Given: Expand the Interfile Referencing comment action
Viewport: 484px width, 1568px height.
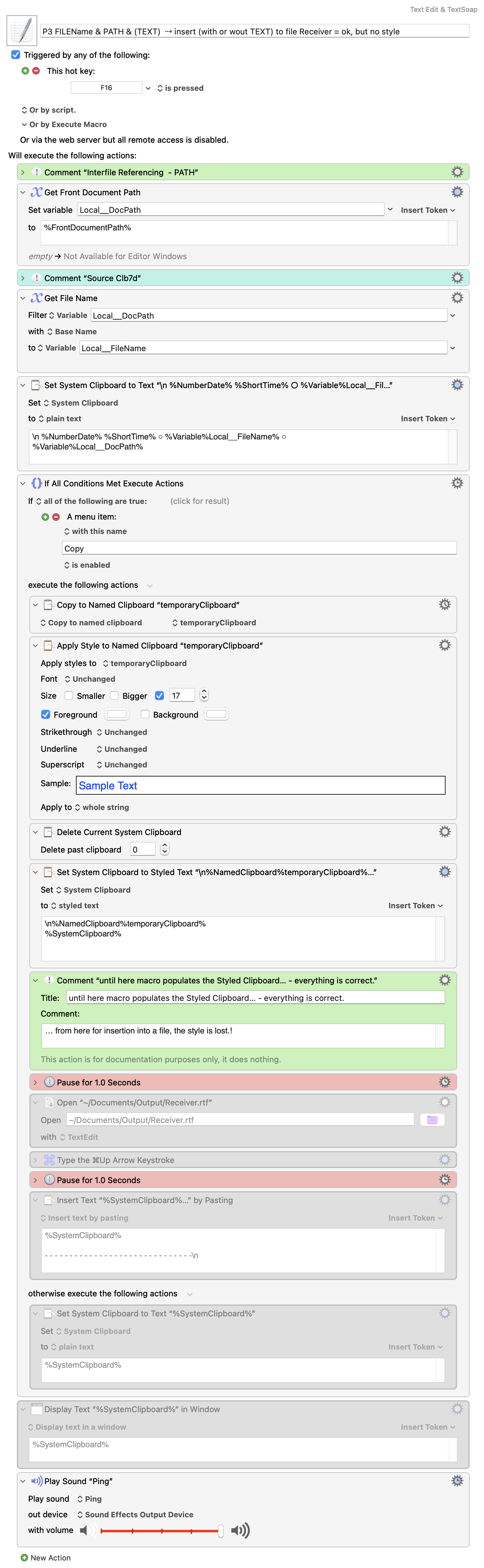Looking at the screenshot, I should (23, 172).
